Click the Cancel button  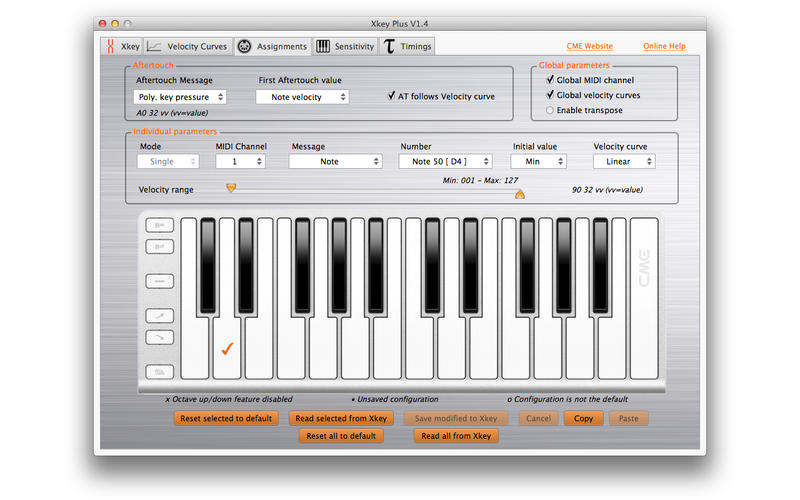tap(538, 418)
